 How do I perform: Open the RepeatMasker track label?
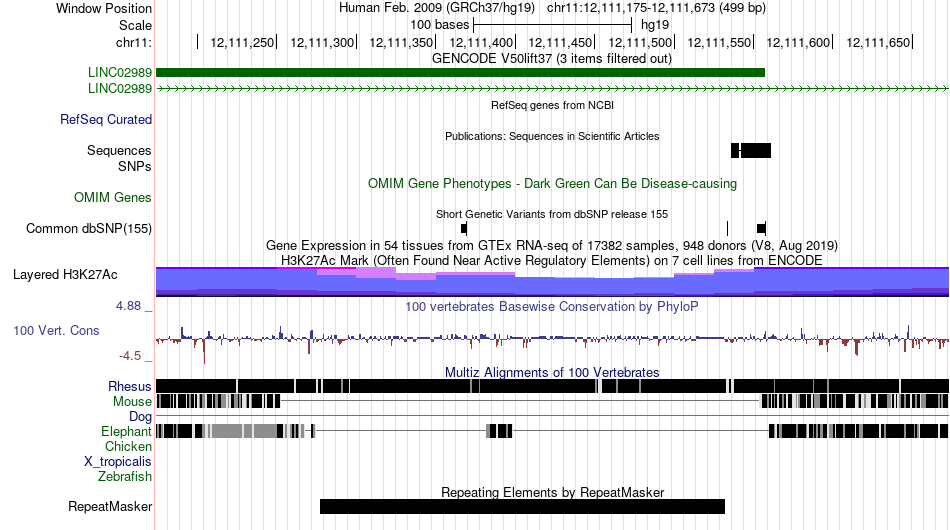pyautogui.click(x=110, y=506)
